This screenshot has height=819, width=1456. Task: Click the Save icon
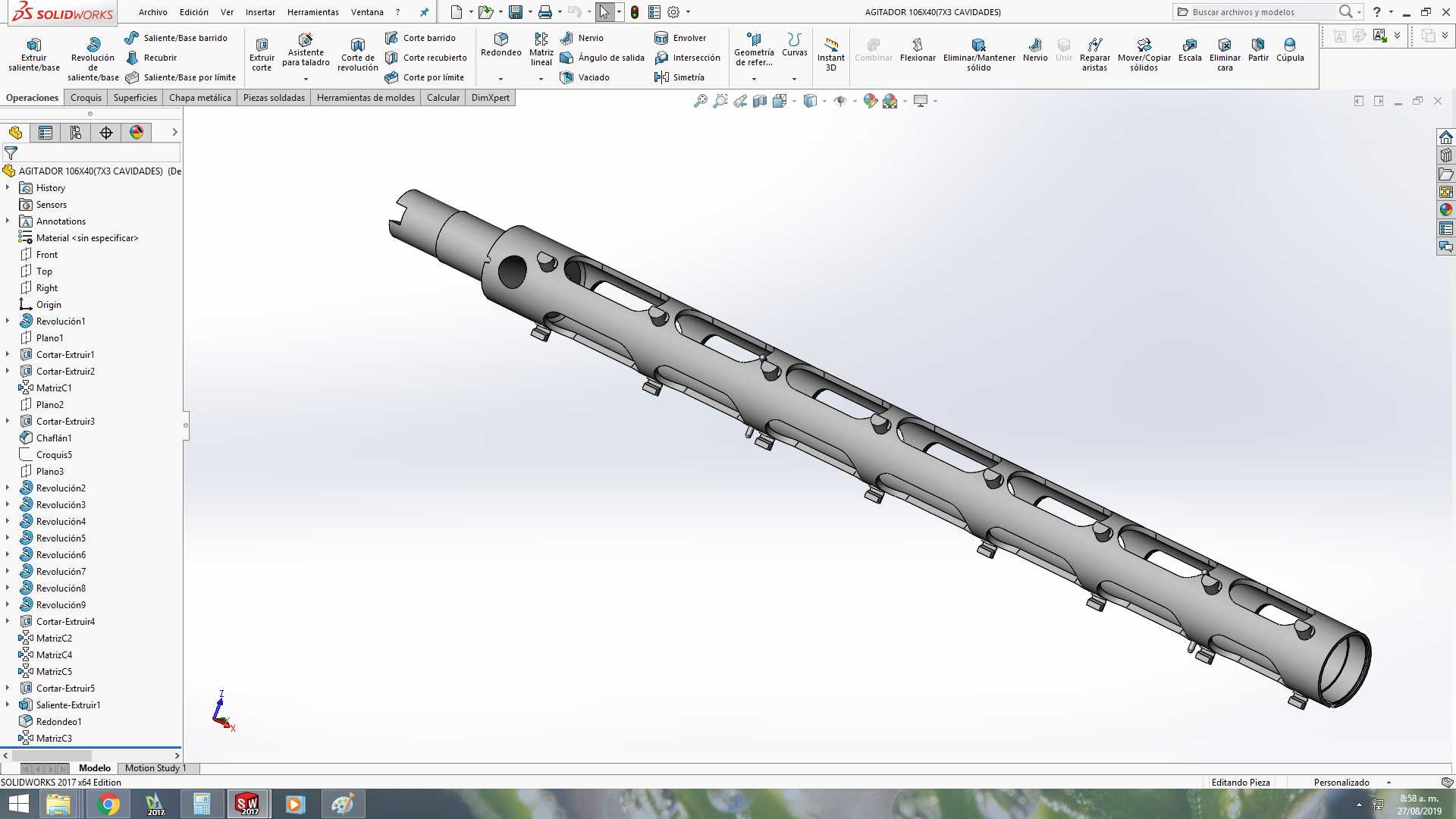pyautogui.click(x=516, y=12)
